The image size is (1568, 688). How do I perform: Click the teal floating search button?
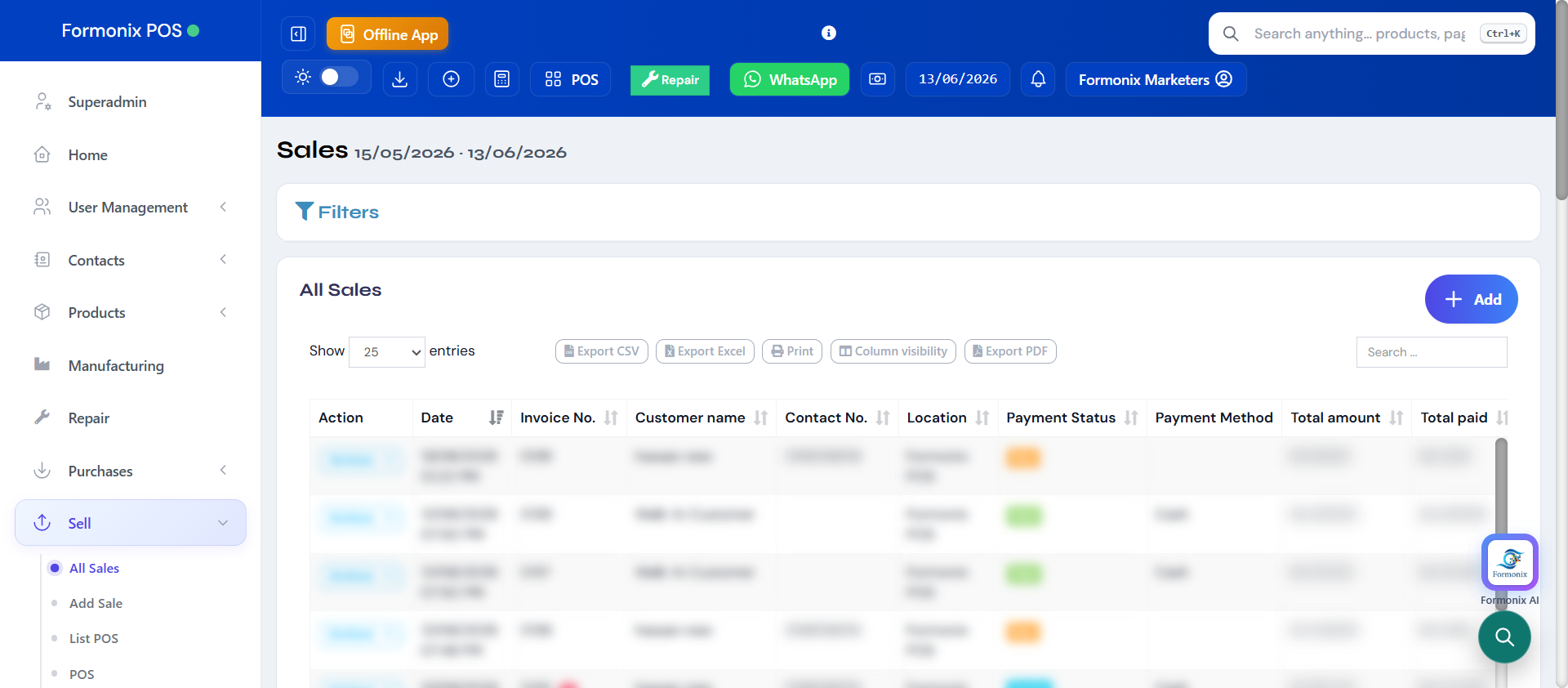click(1504, 637)
